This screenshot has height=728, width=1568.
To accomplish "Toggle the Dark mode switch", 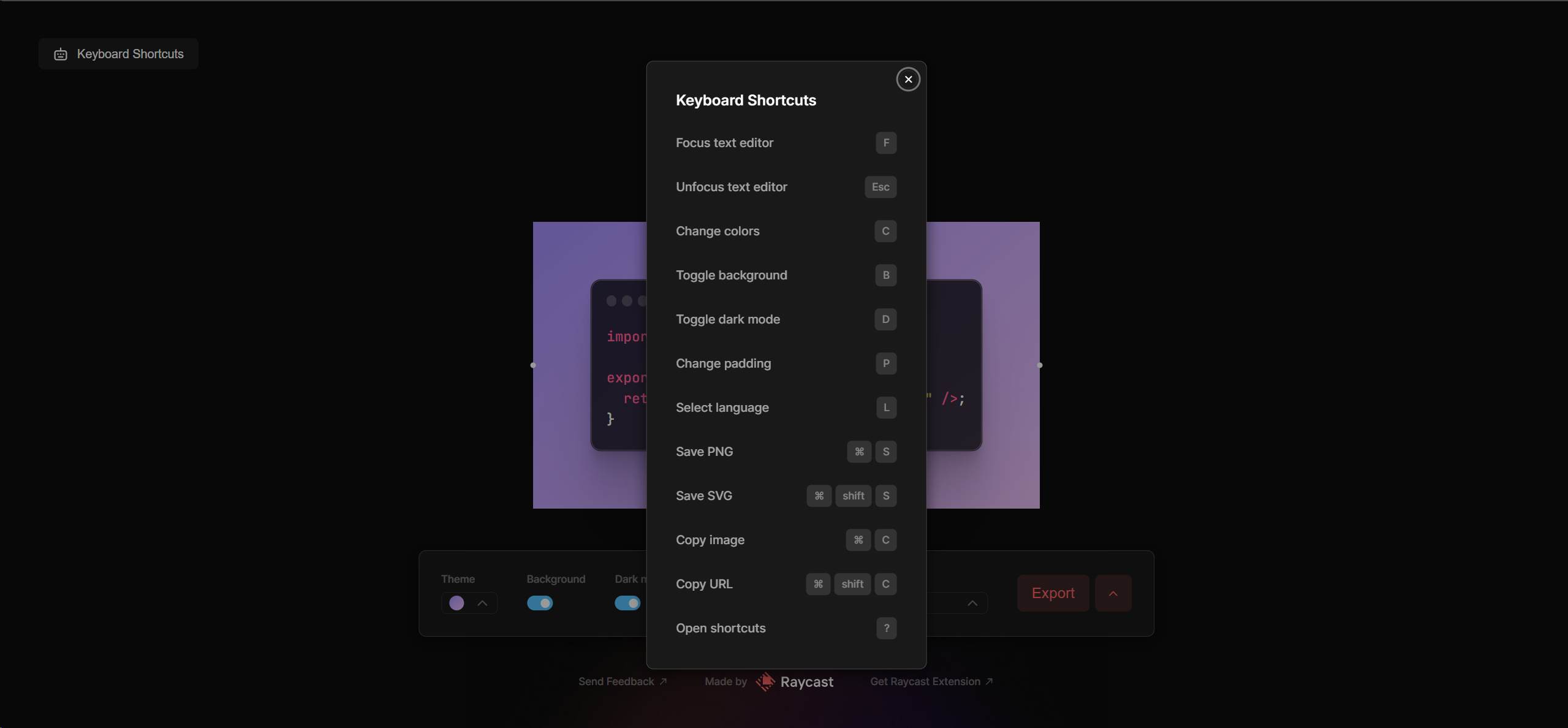I will (627, 603).
